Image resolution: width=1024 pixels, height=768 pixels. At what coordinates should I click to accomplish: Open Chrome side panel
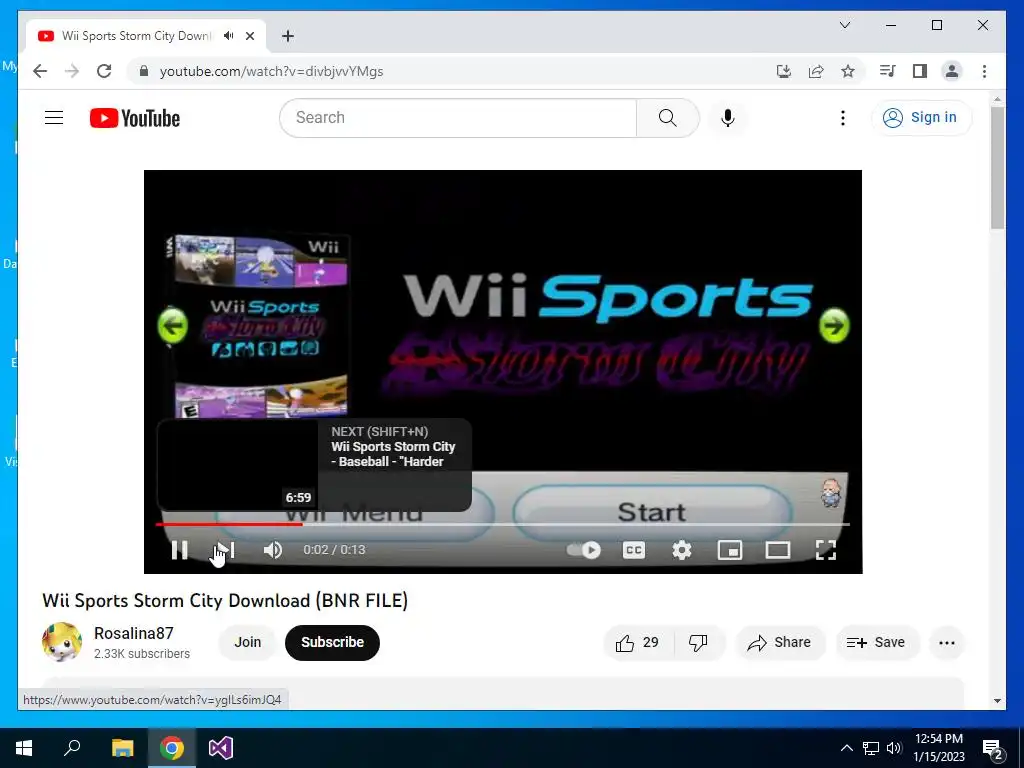pyautogui.click(x=920, y=71)
